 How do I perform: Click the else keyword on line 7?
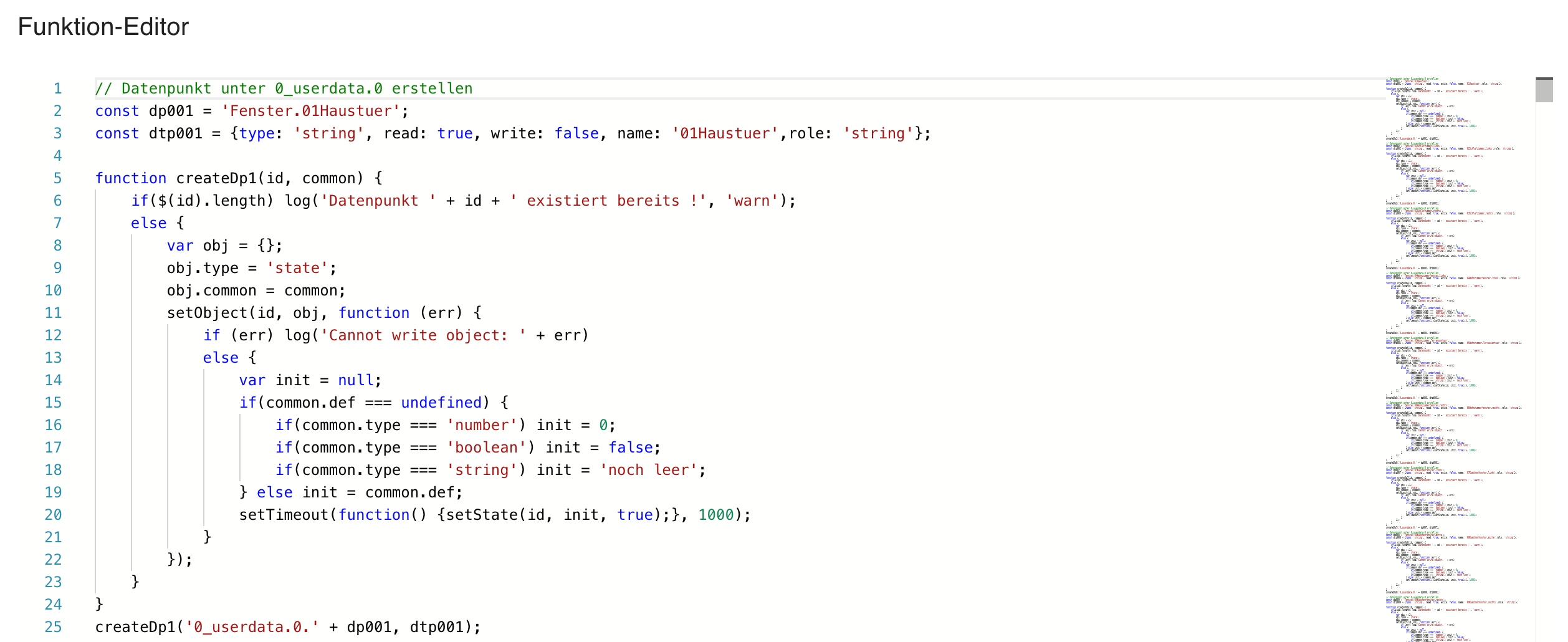tap(149, 223)
